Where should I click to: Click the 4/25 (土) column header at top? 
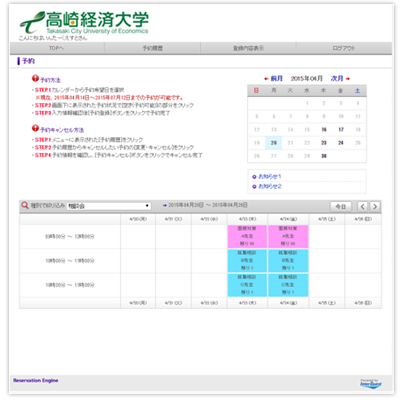click(327, 219)
